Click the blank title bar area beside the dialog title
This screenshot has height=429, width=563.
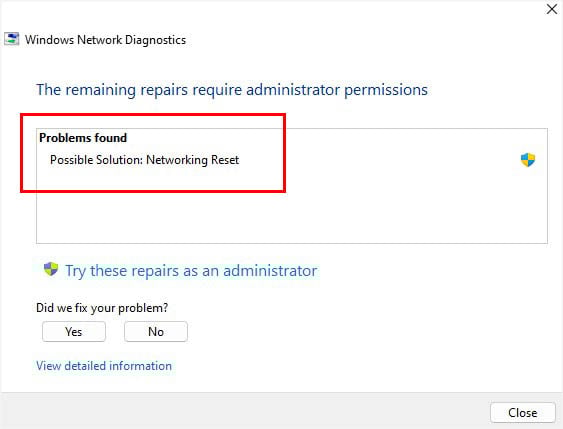point(359,39)
